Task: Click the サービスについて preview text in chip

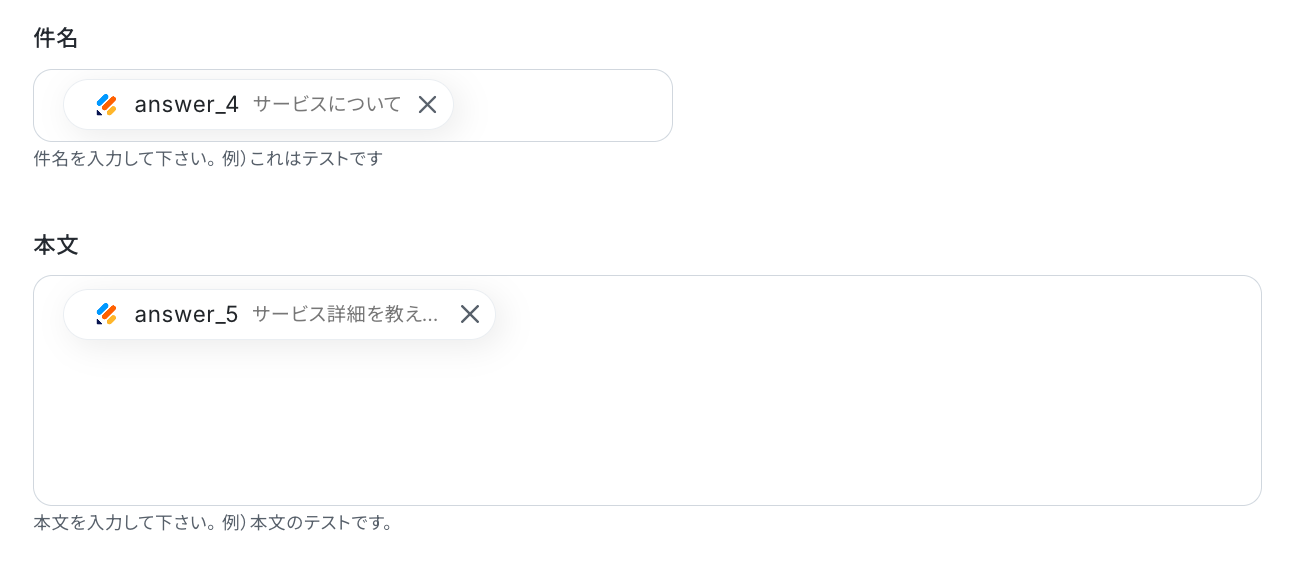Action: [327, 105]
